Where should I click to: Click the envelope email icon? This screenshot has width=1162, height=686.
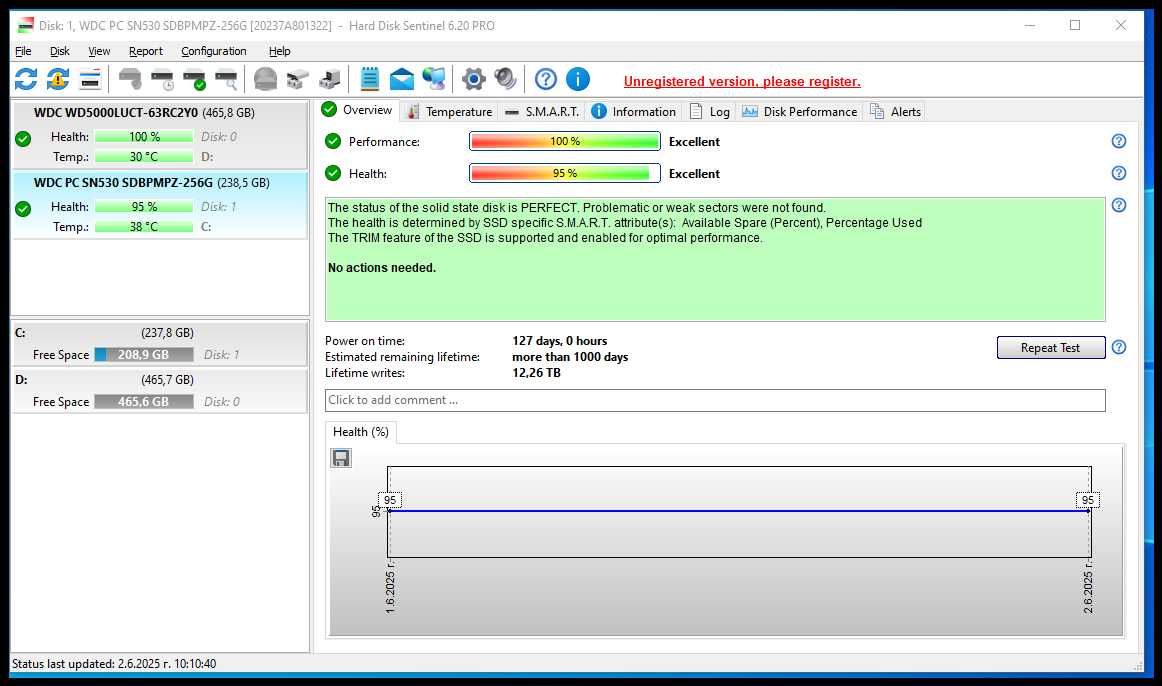click(402, 79)
